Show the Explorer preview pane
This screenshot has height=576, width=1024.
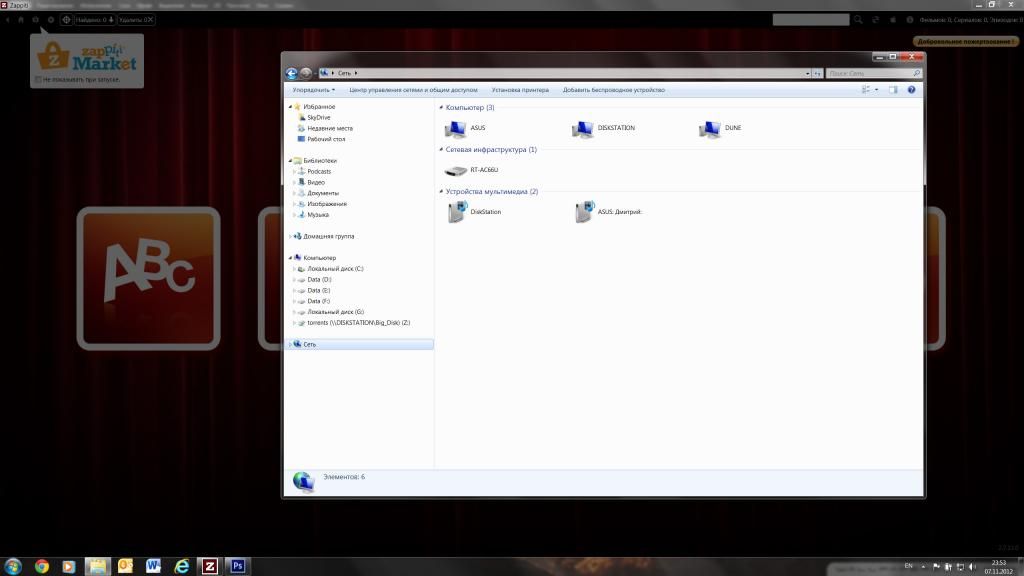tap(893, 89)
